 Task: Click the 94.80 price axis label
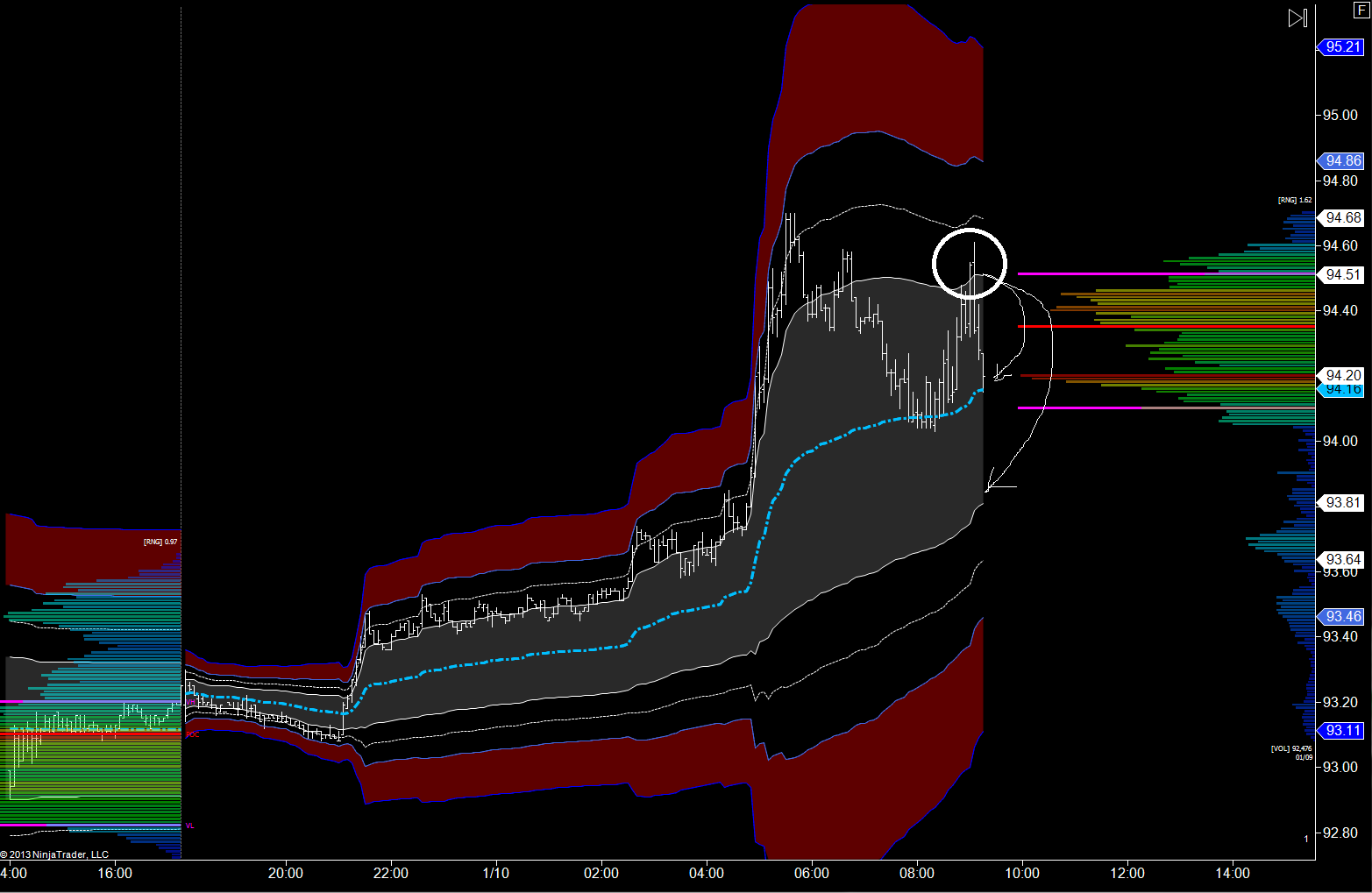(1340, 181)
